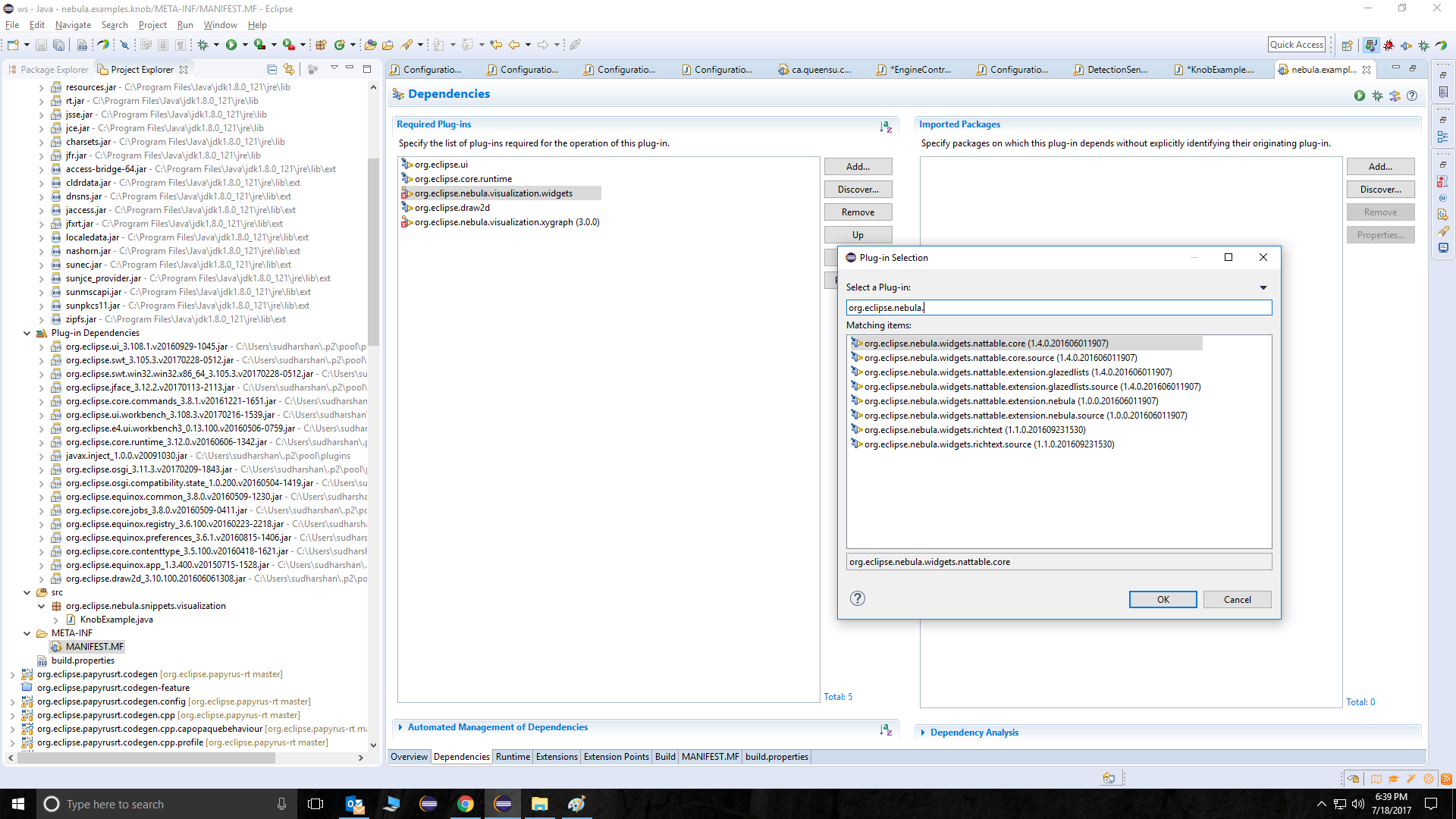The width and height of the screenshot is (1456, 819).
Task: Open dialog view menu dropdown arrow
Action: [x=1263, y=287]
